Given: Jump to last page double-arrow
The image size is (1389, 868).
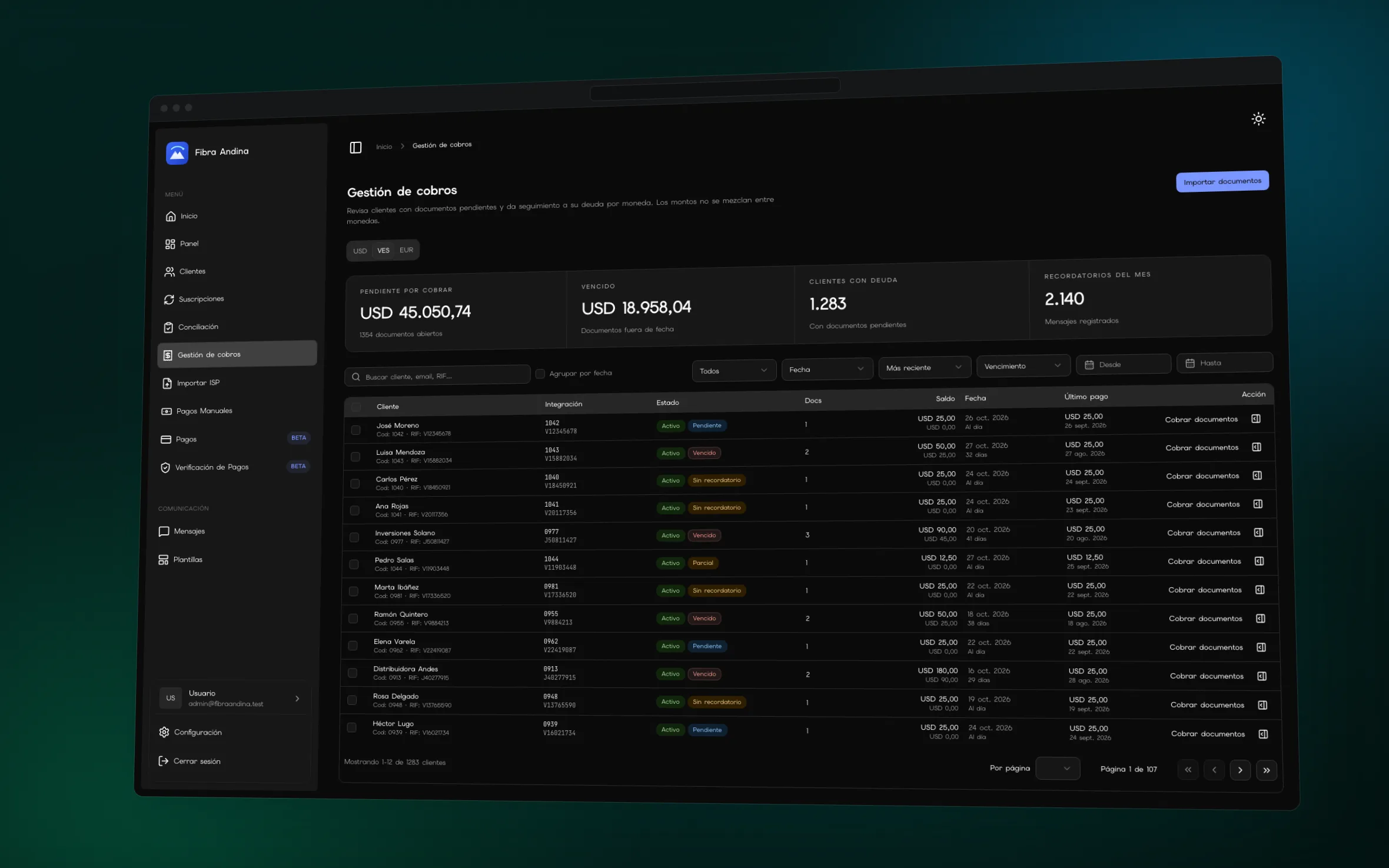Looking at the screenshot, I should (x=1267, y=770).
